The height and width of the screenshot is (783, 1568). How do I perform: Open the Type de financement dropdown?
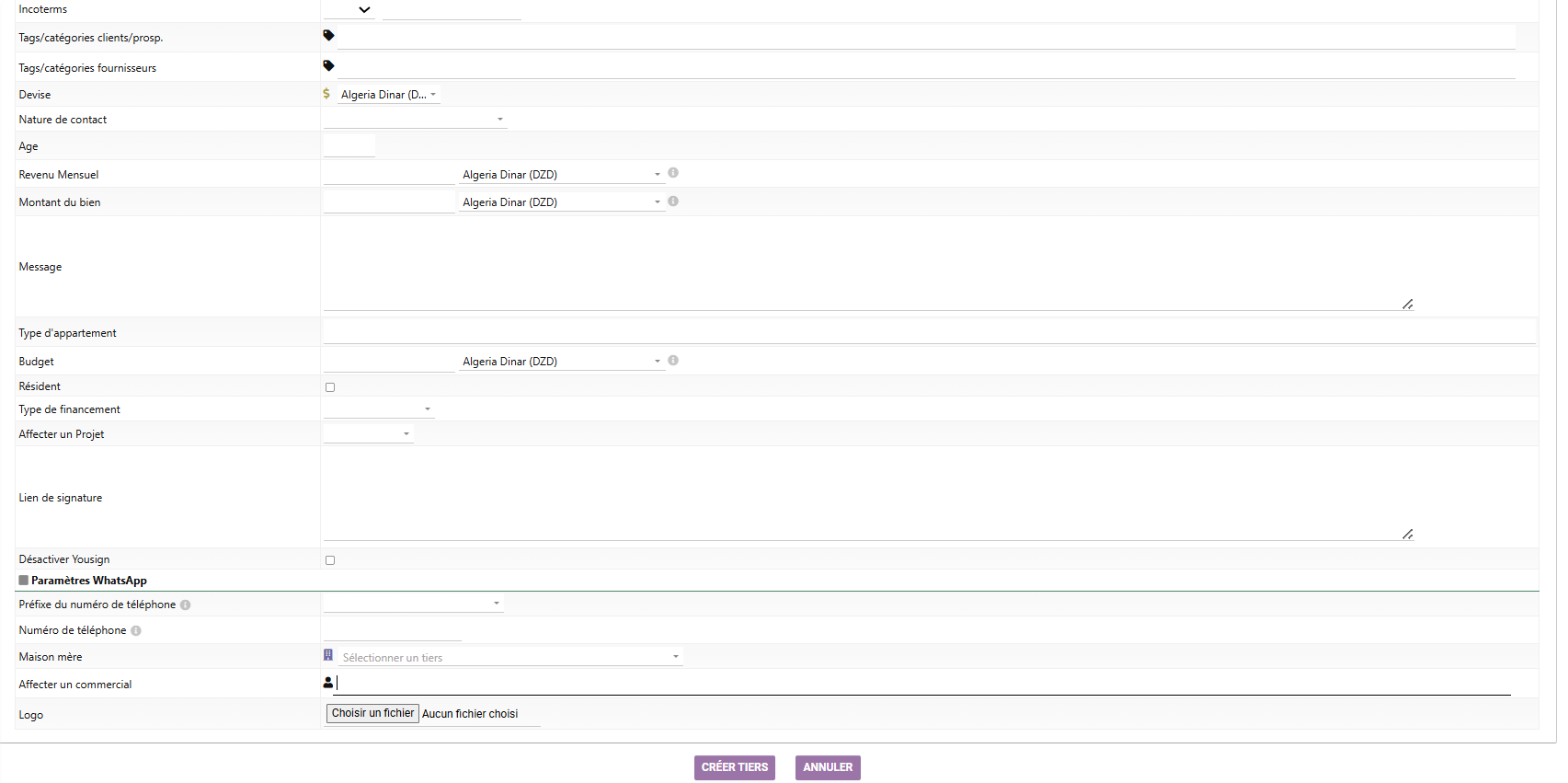pos(378,409)
